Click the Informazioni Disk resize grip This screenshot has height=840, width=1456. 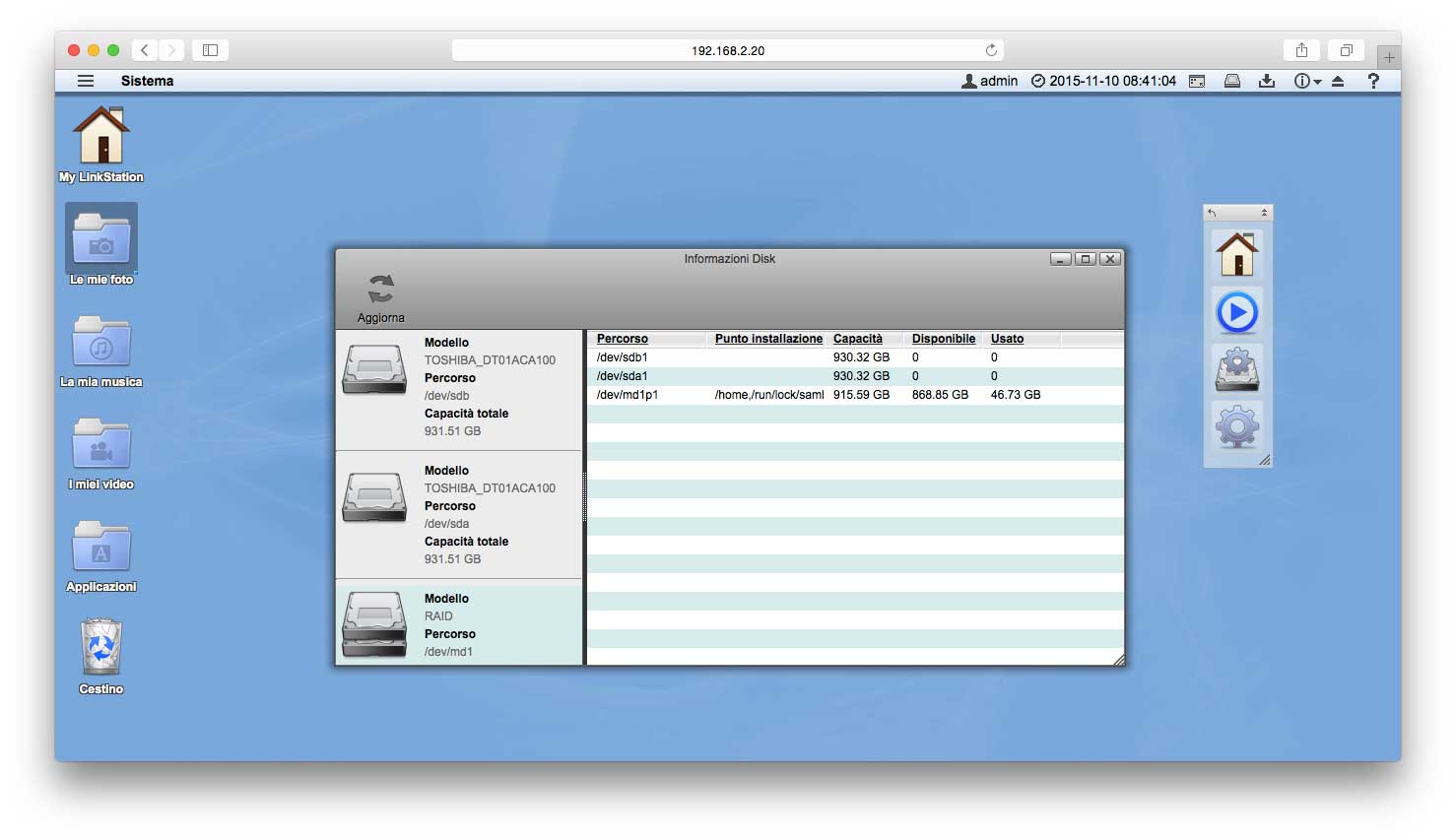1118,660
